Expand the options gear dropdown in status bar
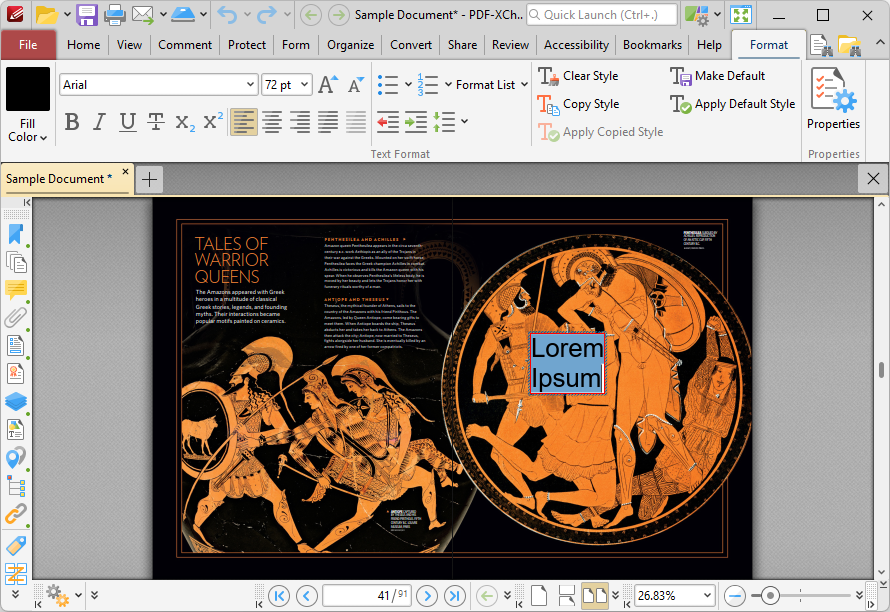 (x=78, y=596)
